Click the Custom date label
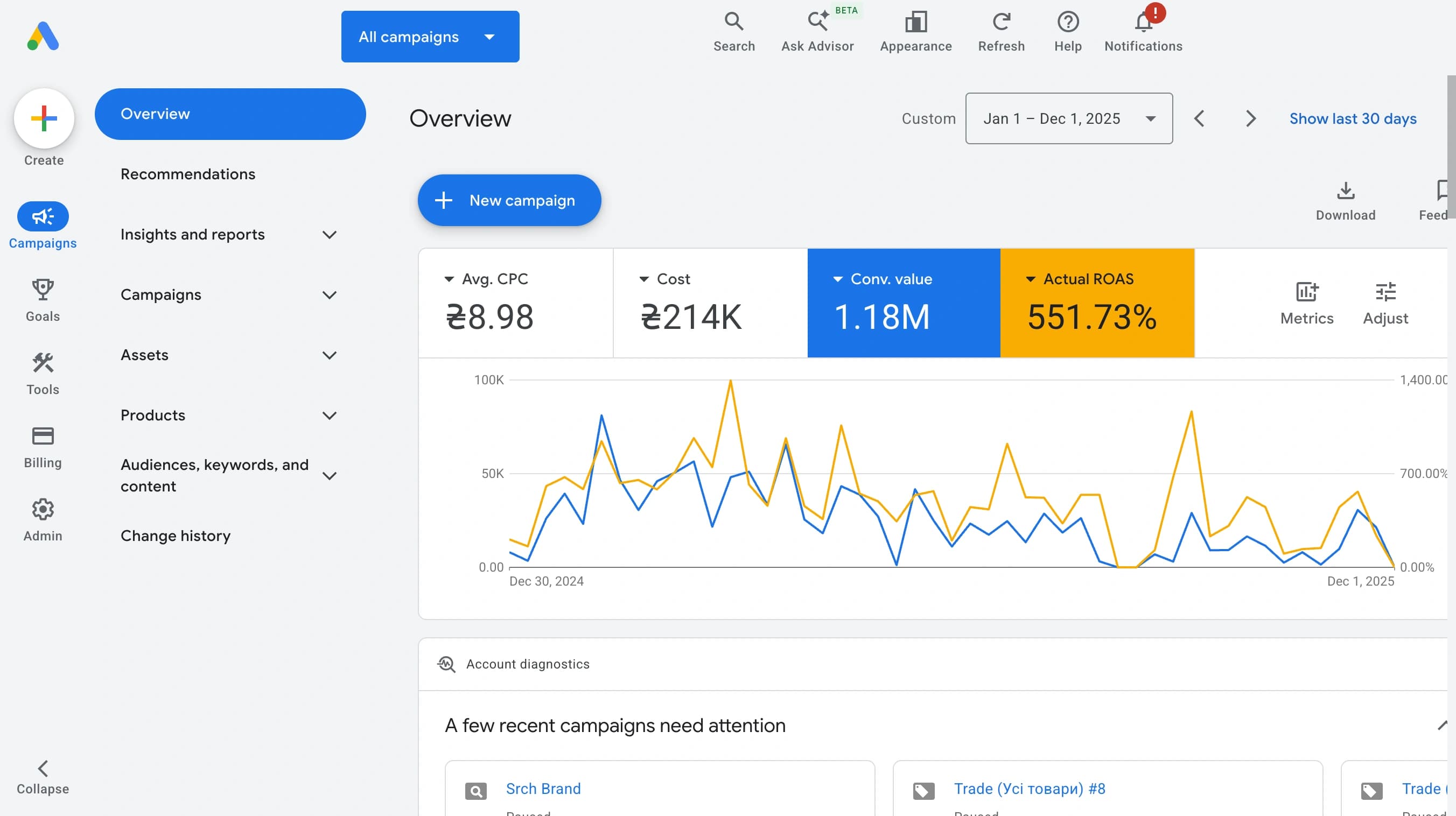Viewport: 1456px width, 816px height. 928,118
